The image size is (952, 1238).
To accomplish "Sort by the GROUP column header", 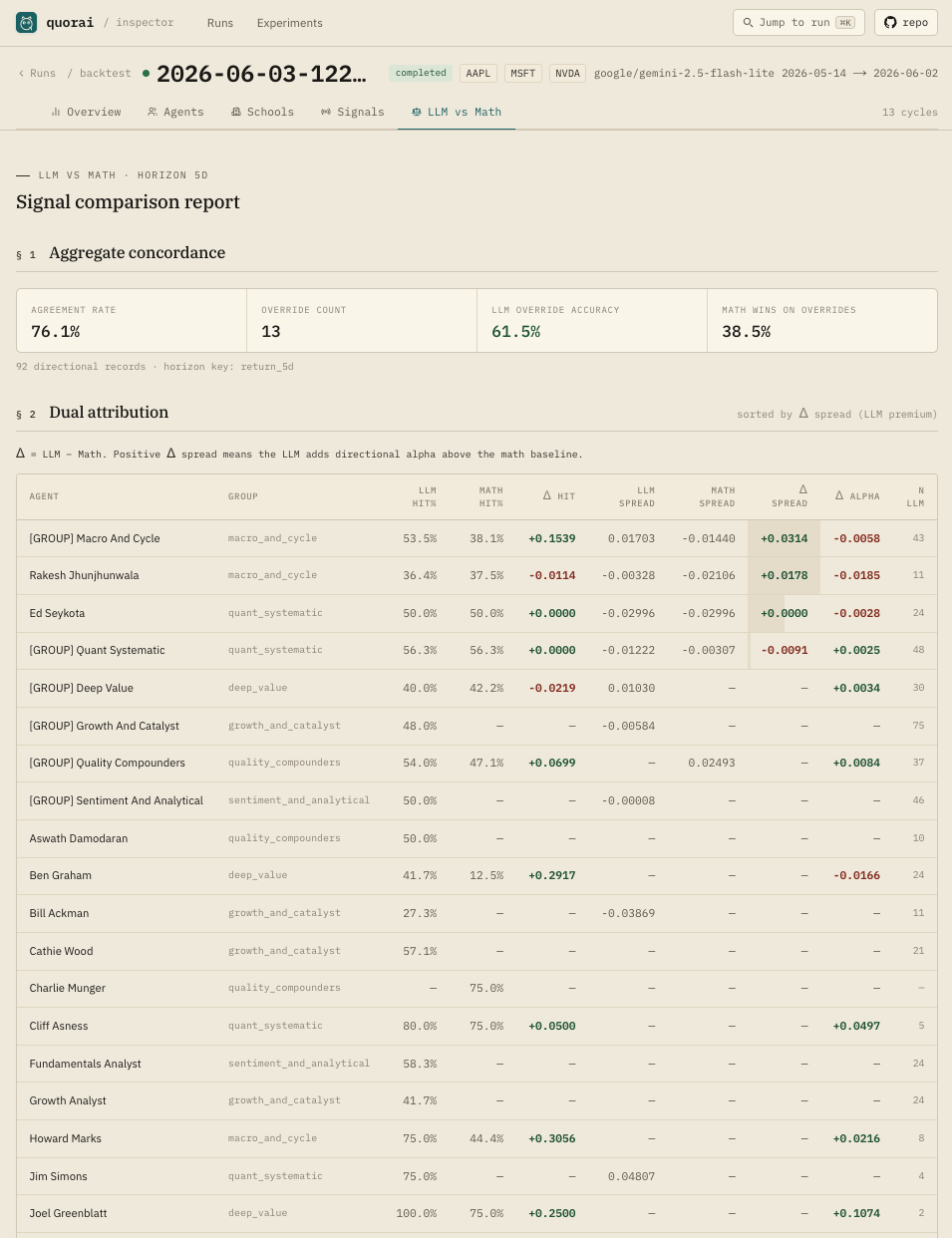I will pos(243,496).
